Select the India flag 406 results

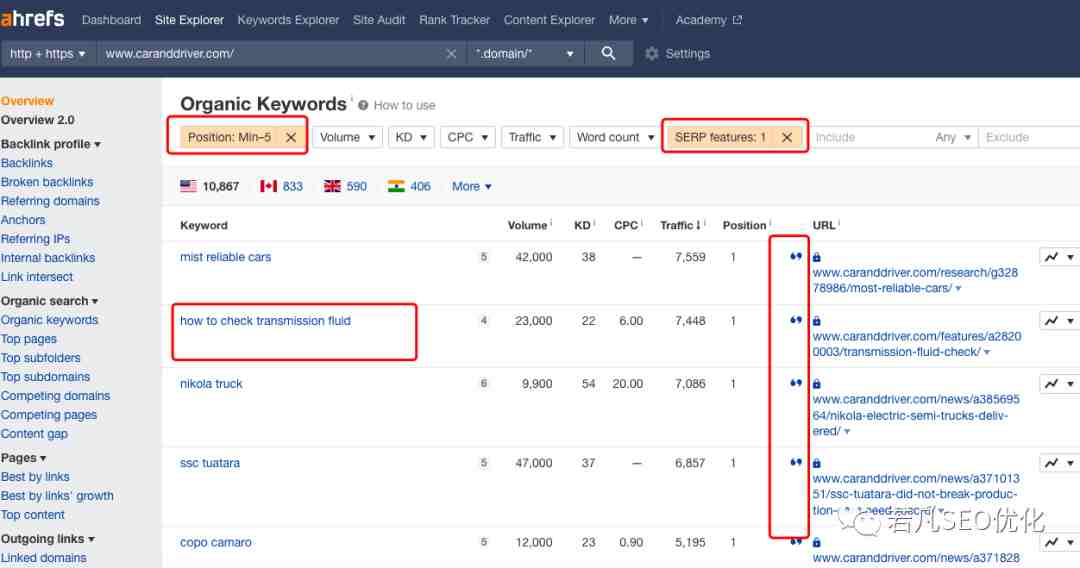point(409,186)
